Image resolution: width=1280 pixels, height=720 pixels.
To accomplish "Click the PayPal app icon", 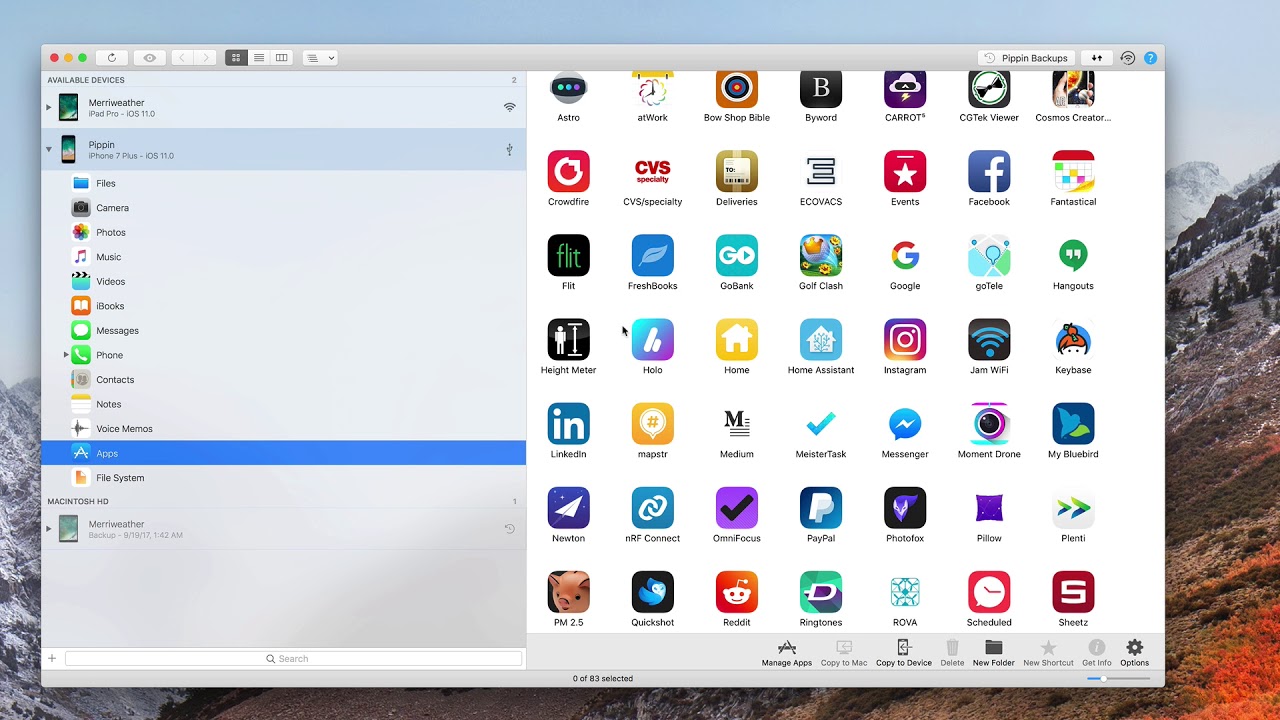I will point(821,507).
